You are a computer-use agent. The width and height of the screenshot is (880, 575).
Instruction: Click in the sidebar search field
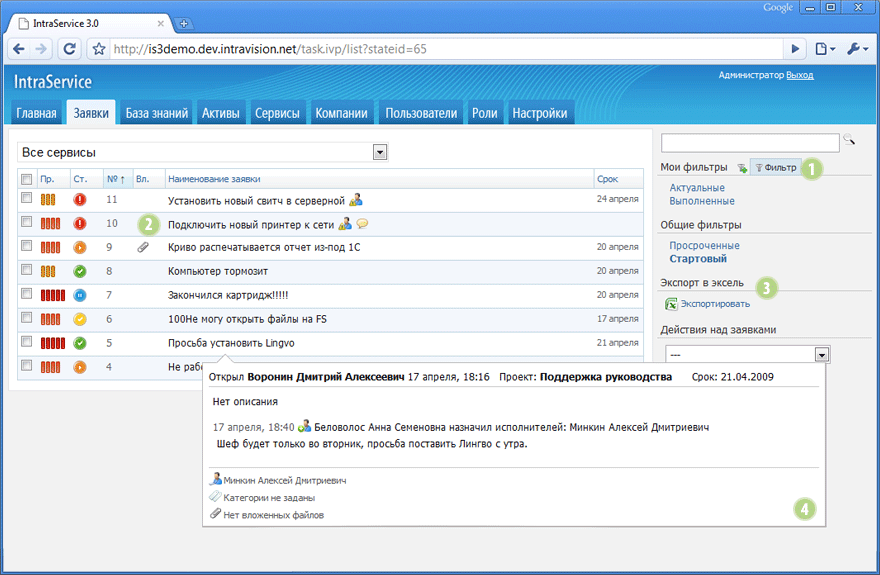pos(750,142)
